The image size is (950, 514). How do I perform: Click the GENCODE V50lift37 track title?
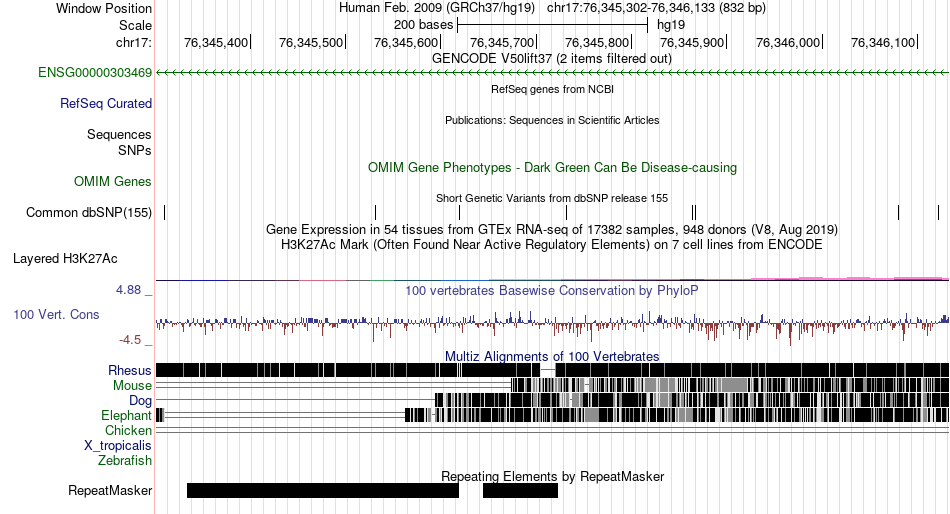(x=552, y=59)
